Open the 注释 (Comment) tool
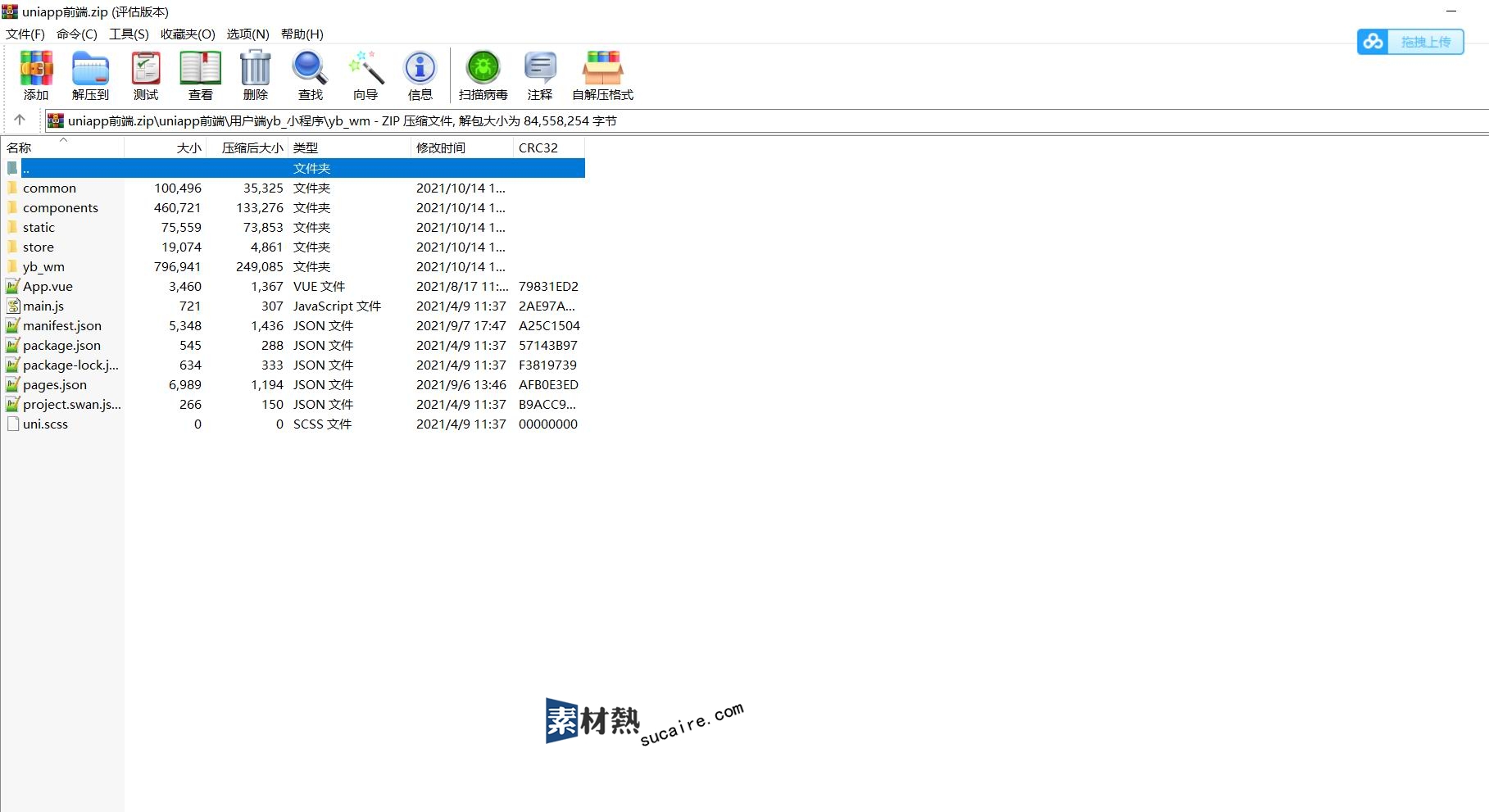This screenshot has height=812, width=1489. tap(540, 69)
